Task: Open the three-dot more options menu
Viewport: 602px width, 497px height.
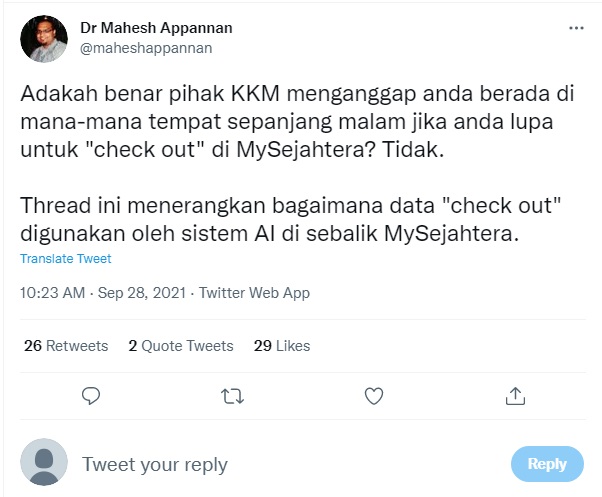Action: coord(576,29)
